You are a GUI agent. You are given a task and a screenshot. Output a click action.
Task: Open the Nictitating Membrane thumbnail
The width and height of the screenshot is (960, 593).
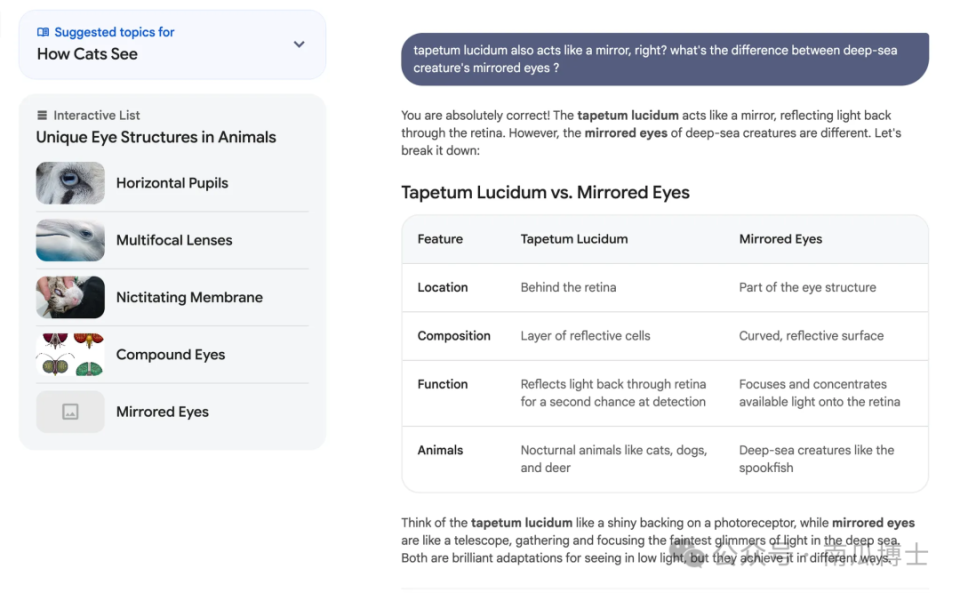tap(70, 297)
